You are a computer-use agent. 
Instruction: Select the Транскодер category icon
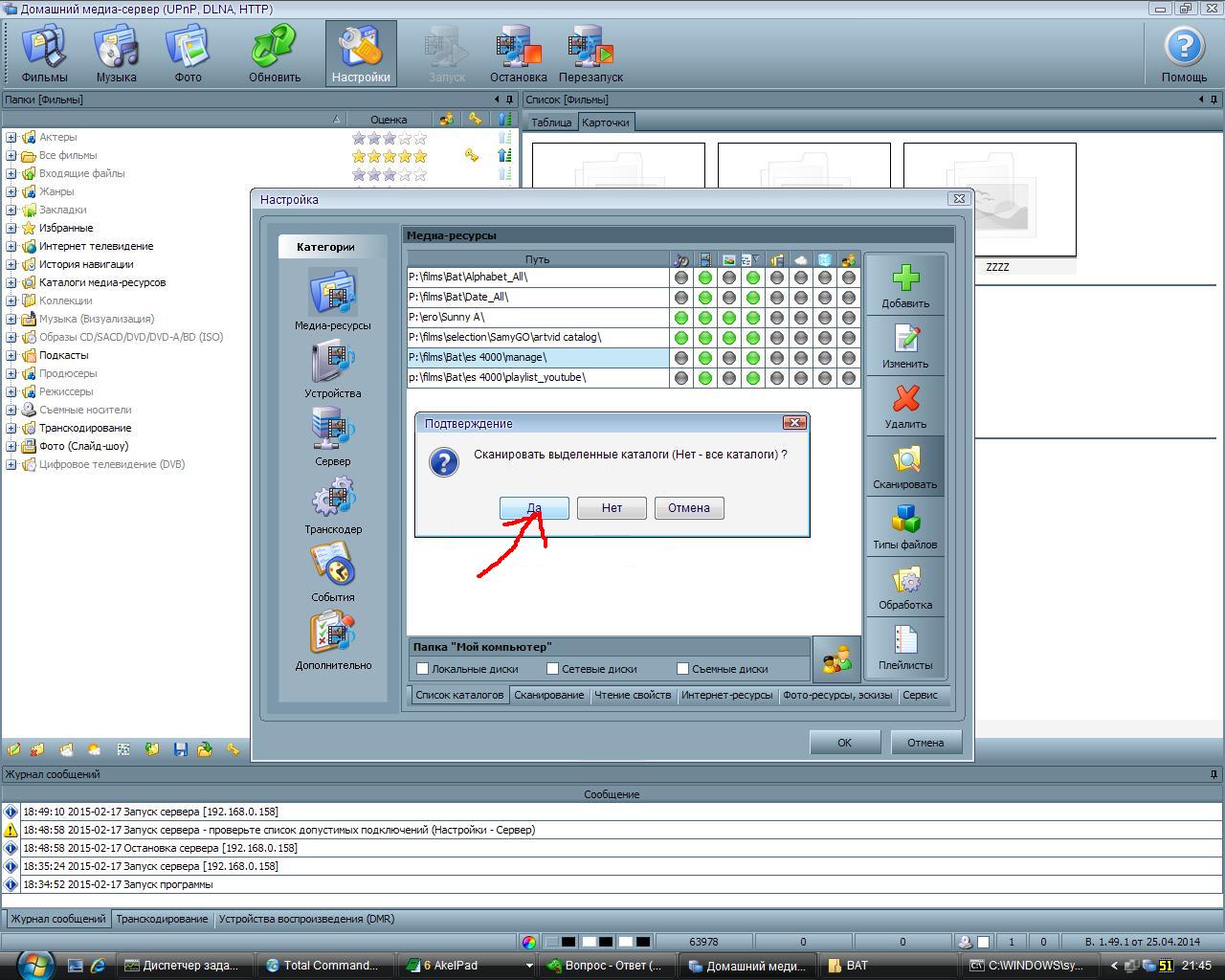pyautogui.click(x=333, y=499)
